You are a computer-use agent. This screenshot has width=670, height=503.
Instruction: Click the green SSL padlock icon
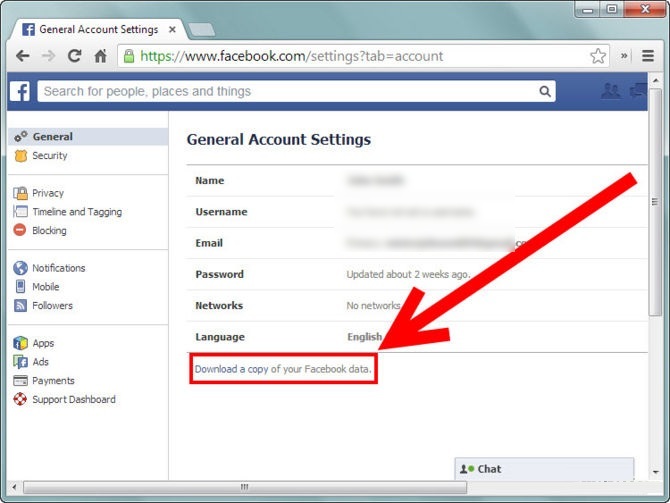129,56
